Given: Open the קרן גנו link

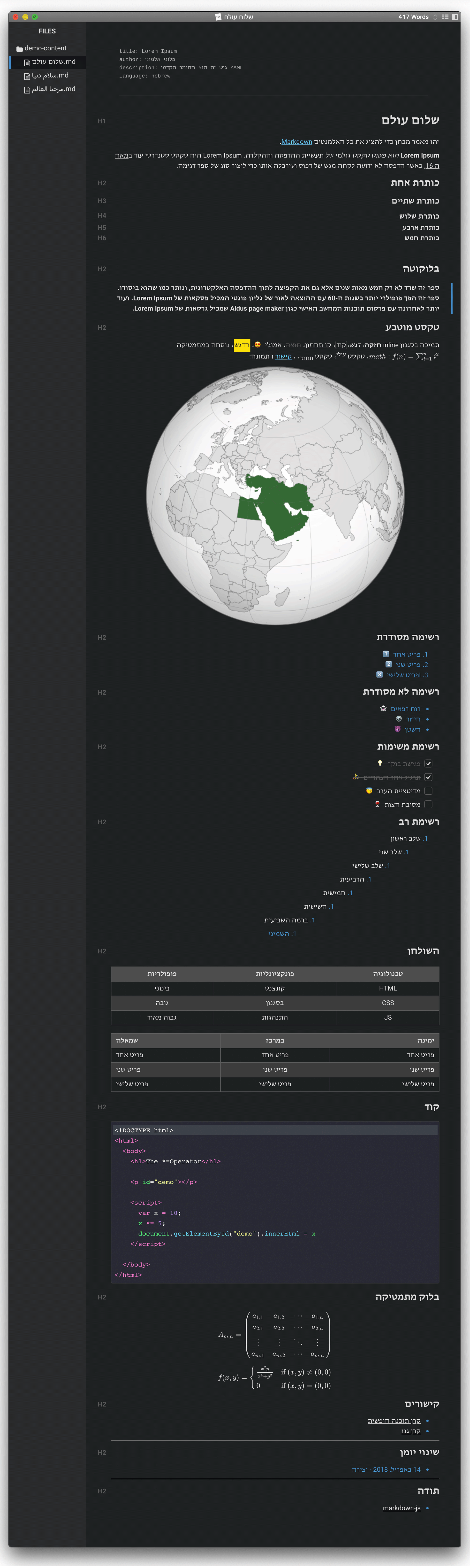Looking at the screenshot, I should [x=411, y=1431].
